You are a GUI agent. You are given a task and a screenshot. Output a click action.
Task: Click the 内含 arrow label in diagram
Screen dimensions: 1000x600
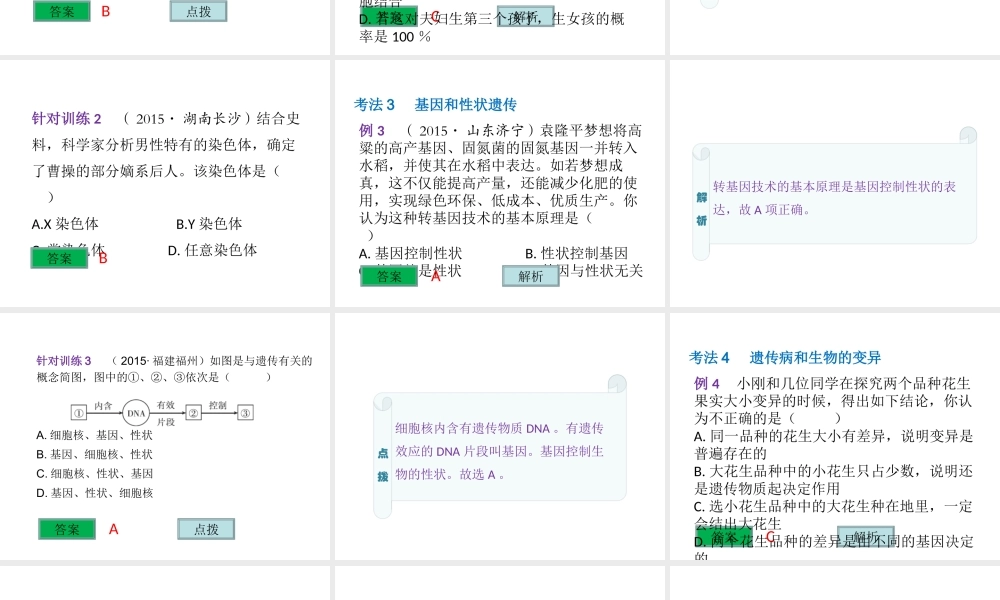click(x=103, y=406)
